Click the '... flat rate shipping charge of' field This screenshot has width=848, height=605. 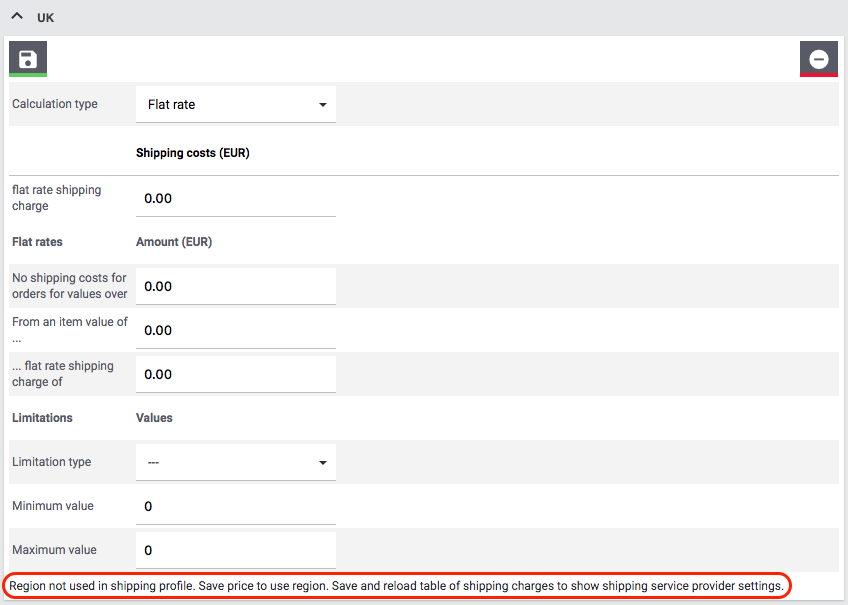point(235,374)
